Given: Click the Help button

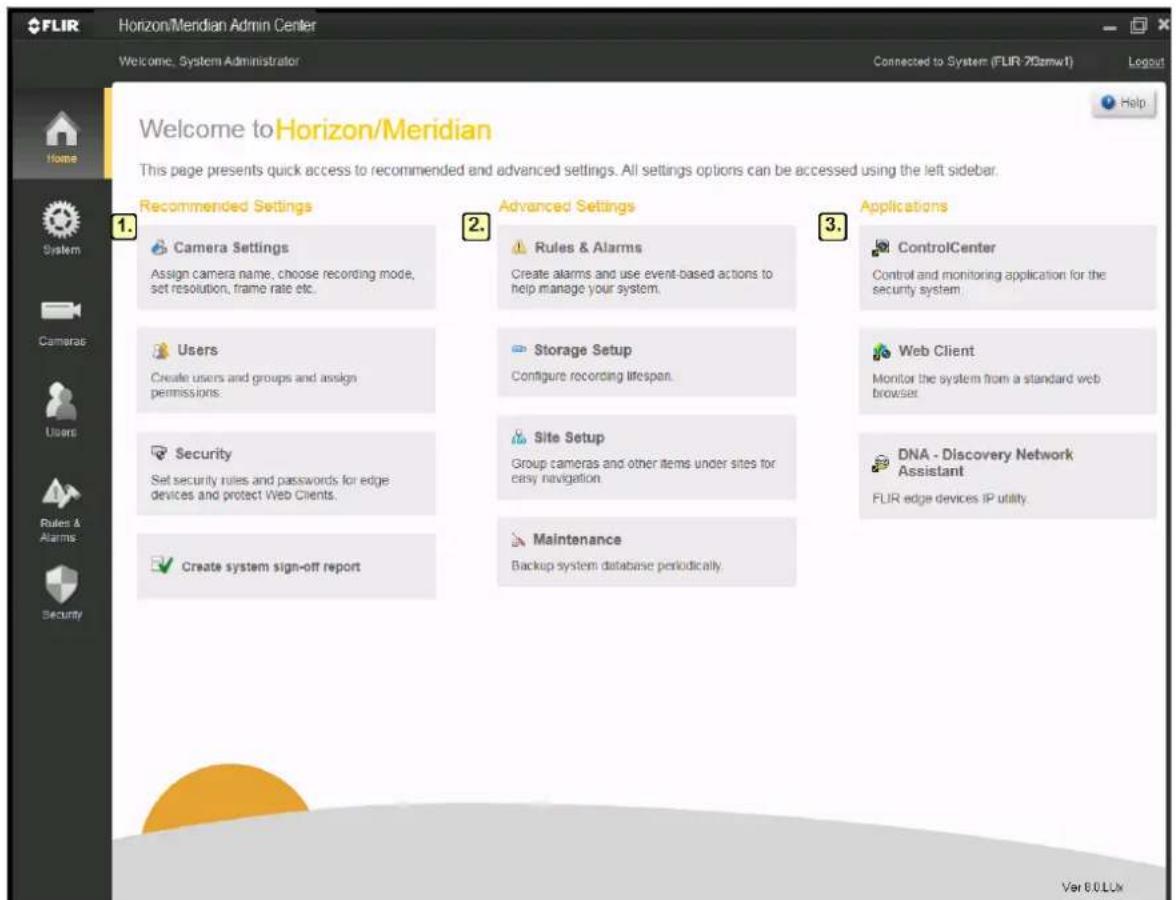Looking at the screenshot, I should click(1124, 103).
